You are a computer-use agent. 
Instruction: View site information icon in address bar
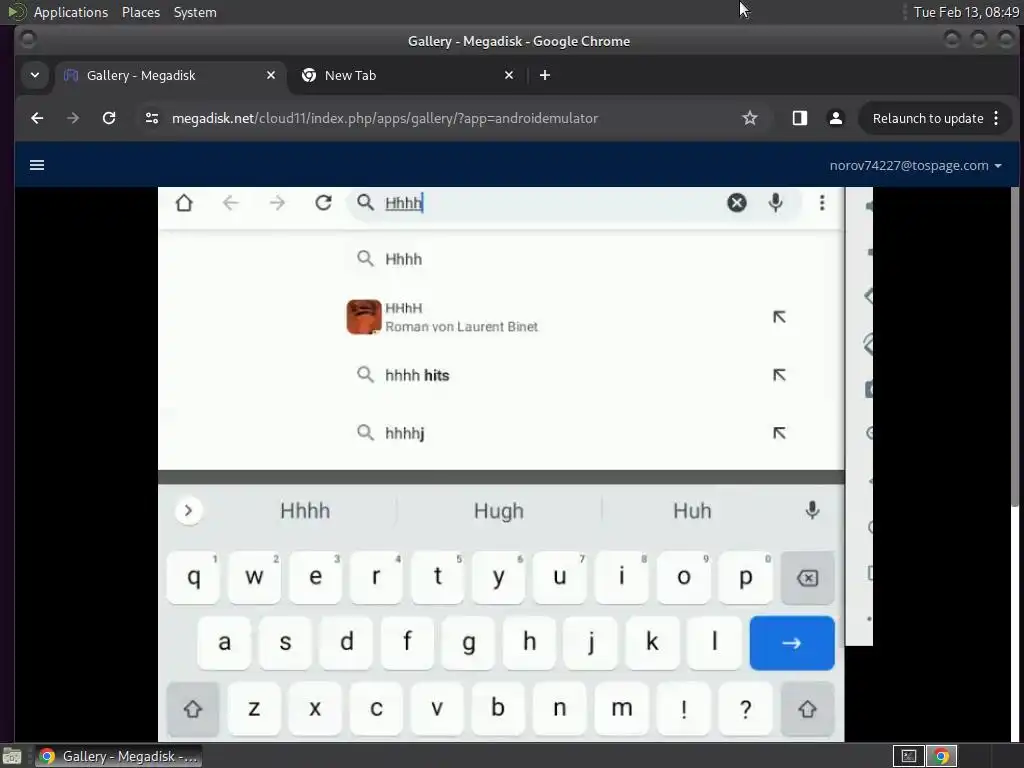pyautogui.click(x=152, y=118)
